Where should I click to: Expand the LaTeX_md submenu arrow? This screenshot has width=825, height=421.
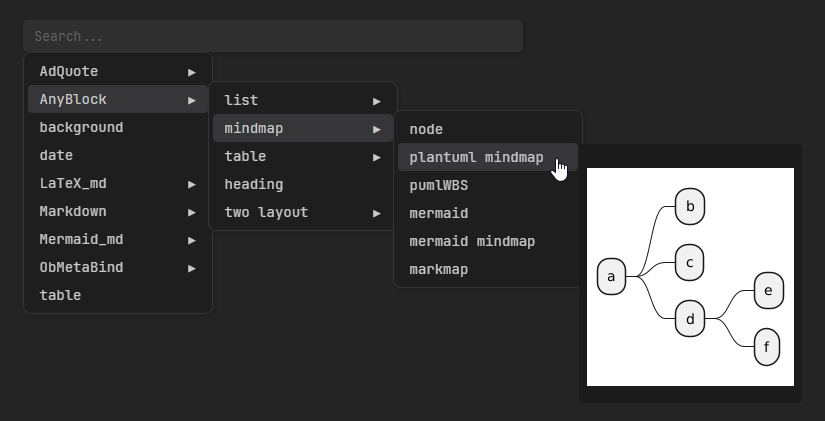point(192,184)
